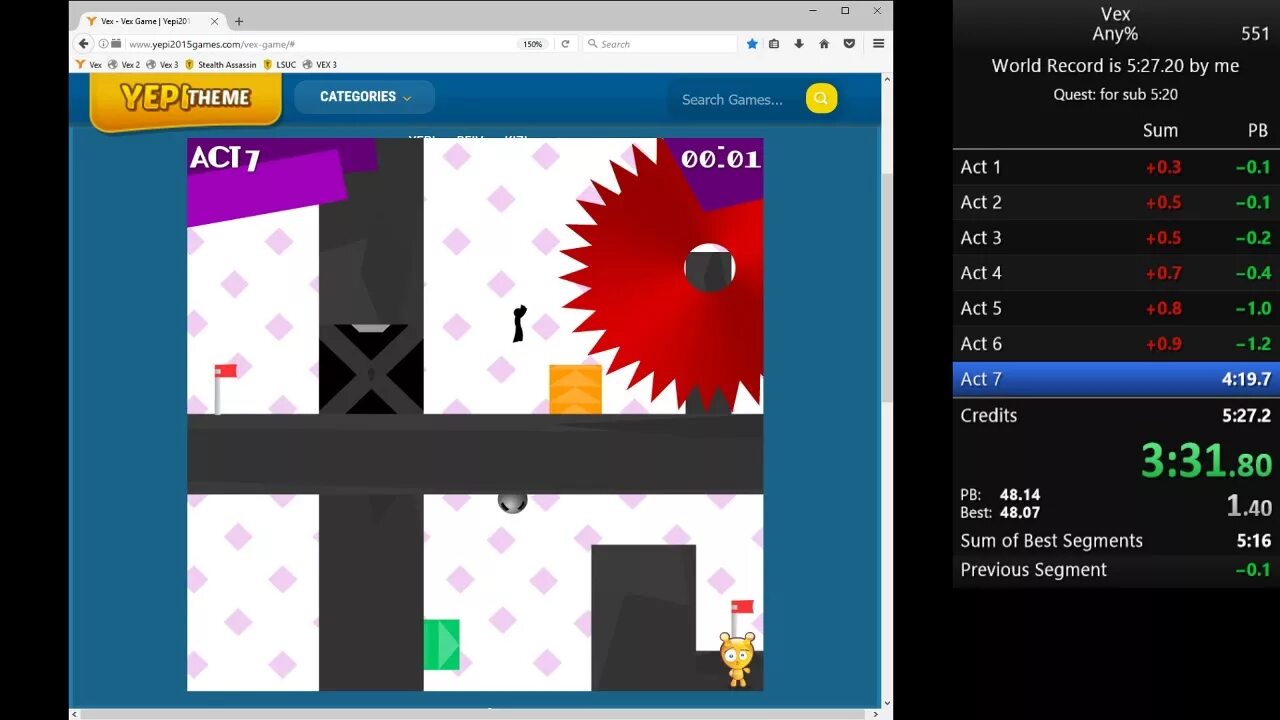This screenshot has width=1280, height=720.
Task: Bookmark this page with the star icon
Action: [752, 44]
